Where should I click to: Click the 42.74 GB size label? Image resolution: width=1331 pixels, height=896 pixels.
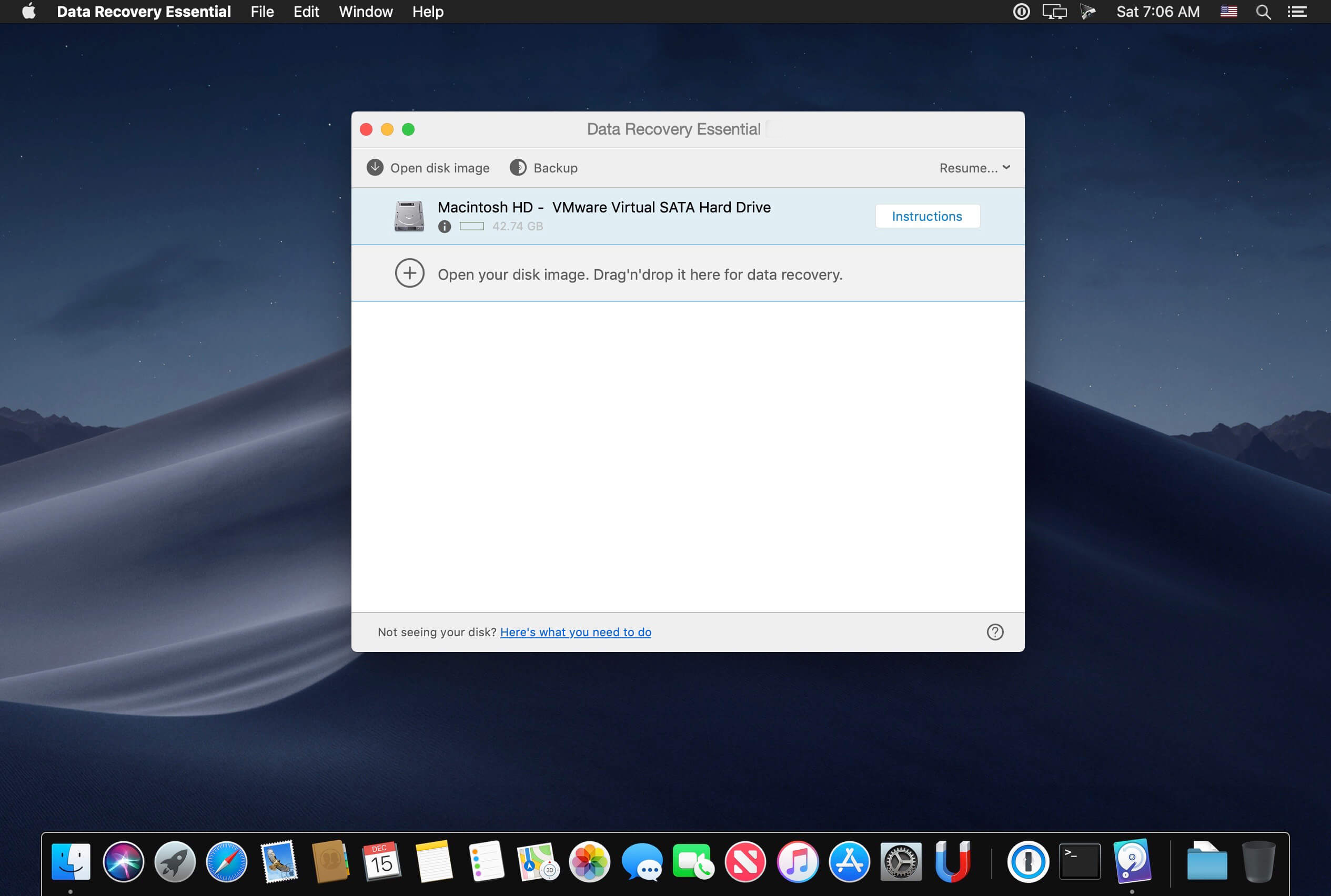(x=518, y=226)
